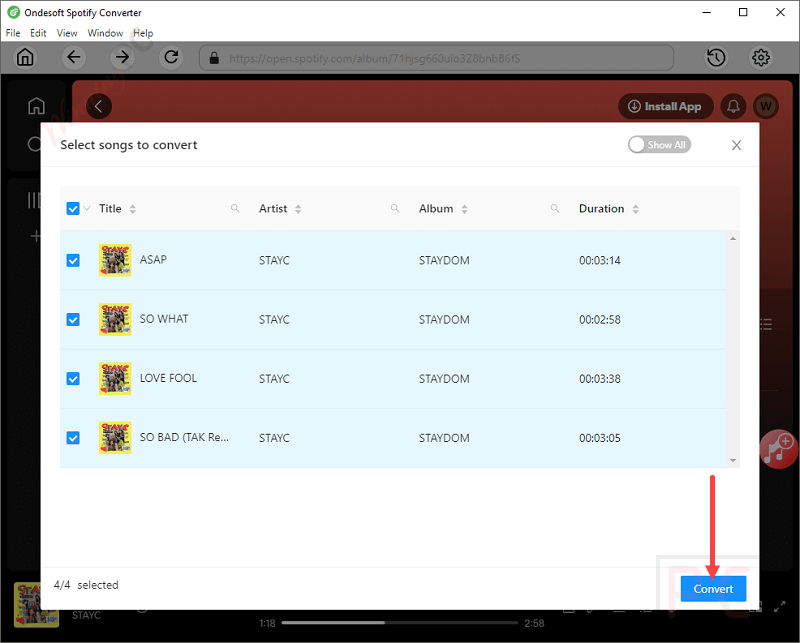Click STAYDOM album in ASAP row
This screenshot has height=643, width=800.
click(x=444, y=260)
